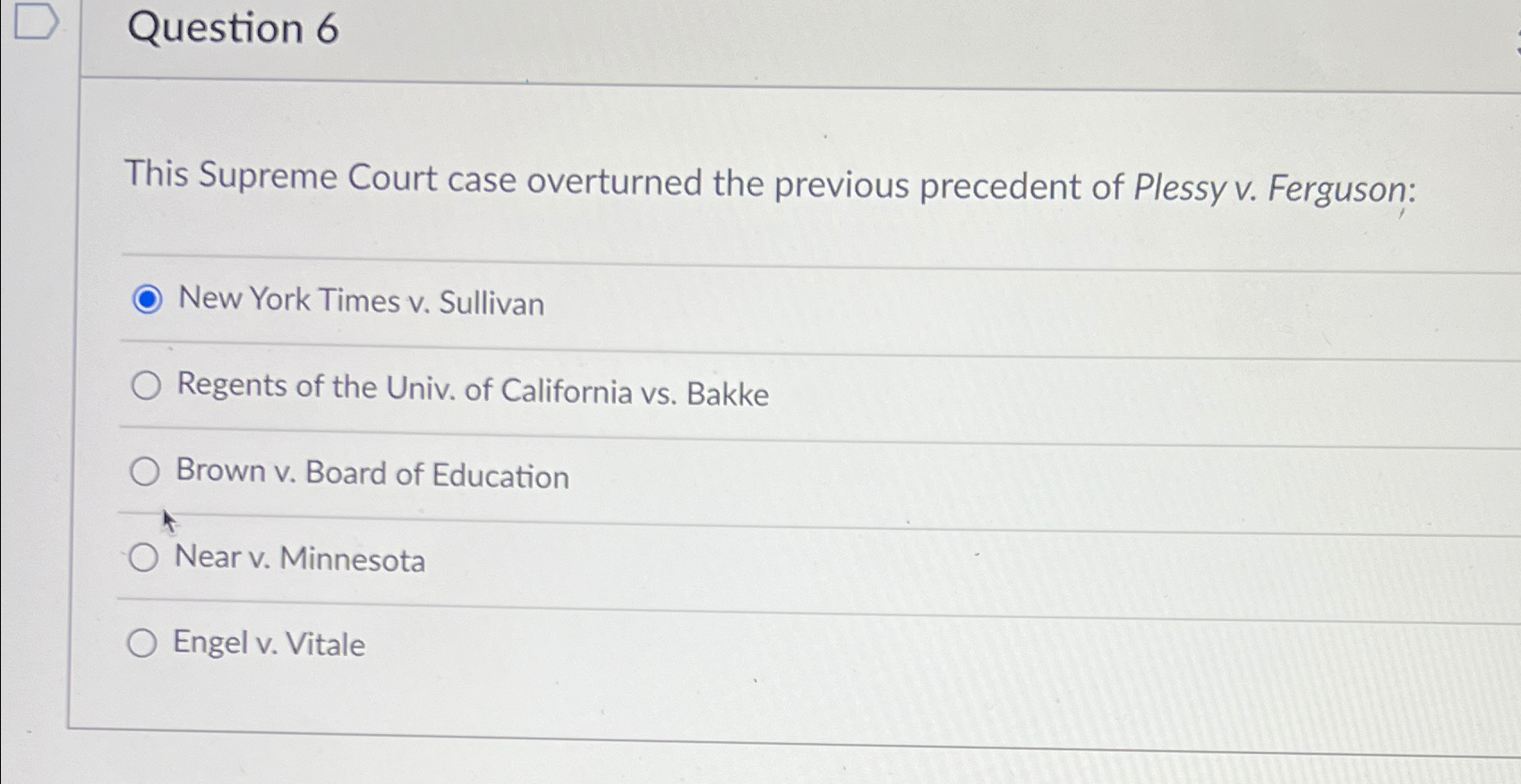Click the bookmark flag icon beside Question 6

(36, 21)
